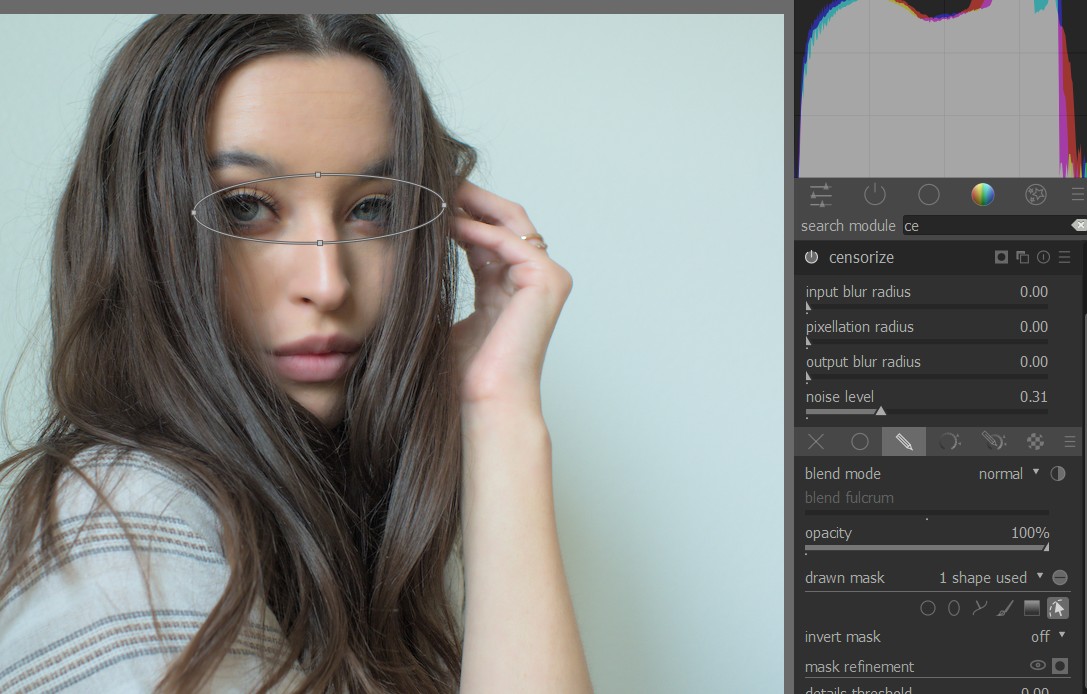Add an ellipse mask shape

point(954,608)
